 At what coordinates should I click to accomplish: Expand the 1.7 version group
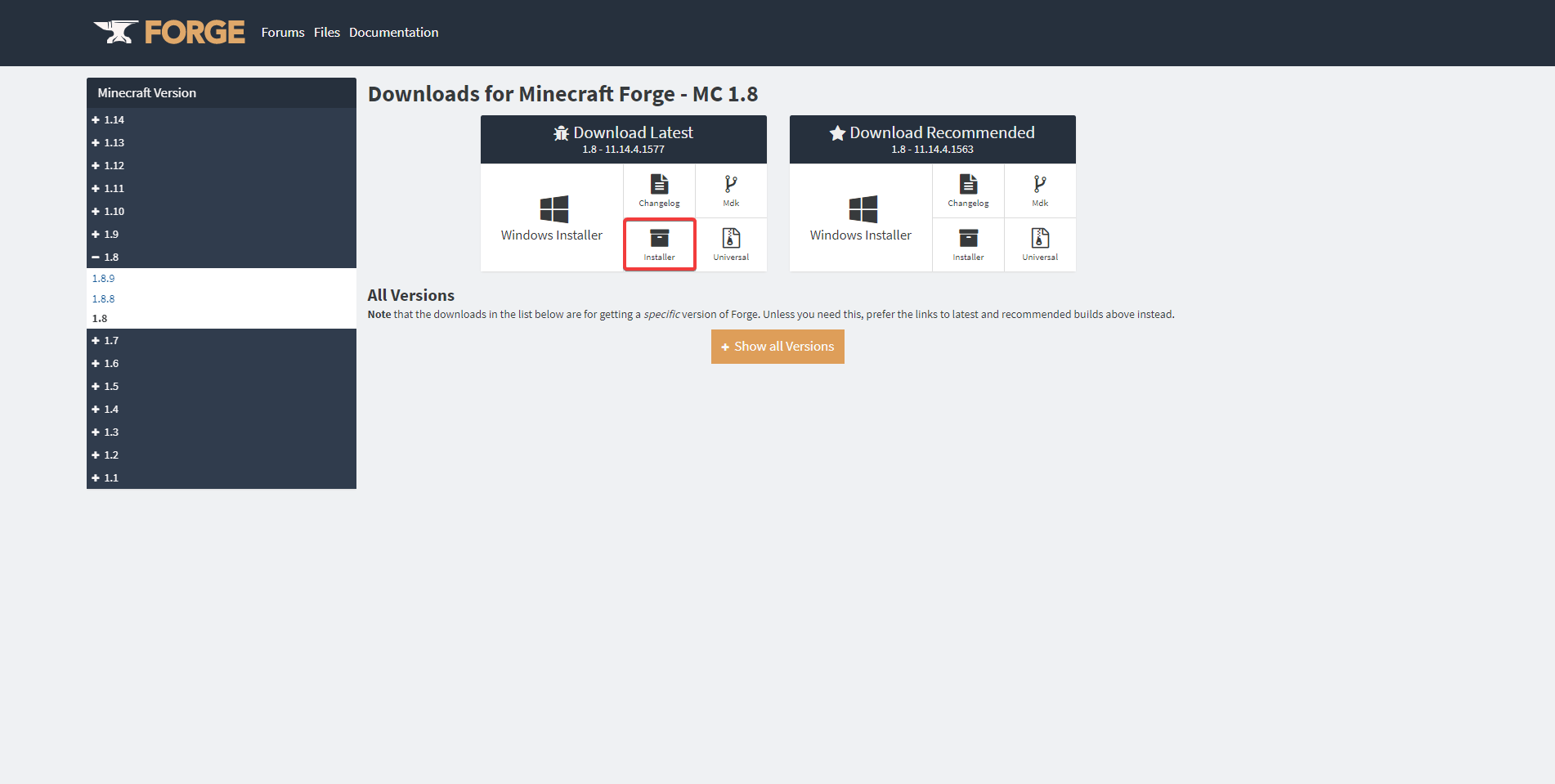tap(222, 340)
